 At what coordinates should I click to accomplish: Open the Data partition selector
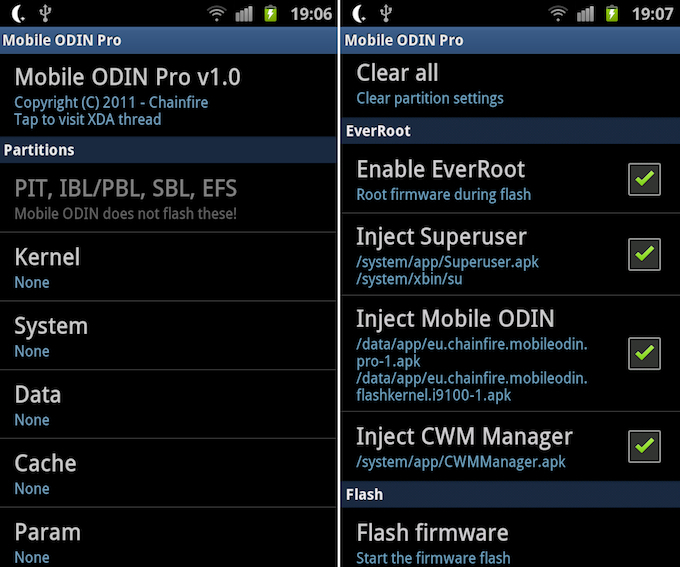169,405
